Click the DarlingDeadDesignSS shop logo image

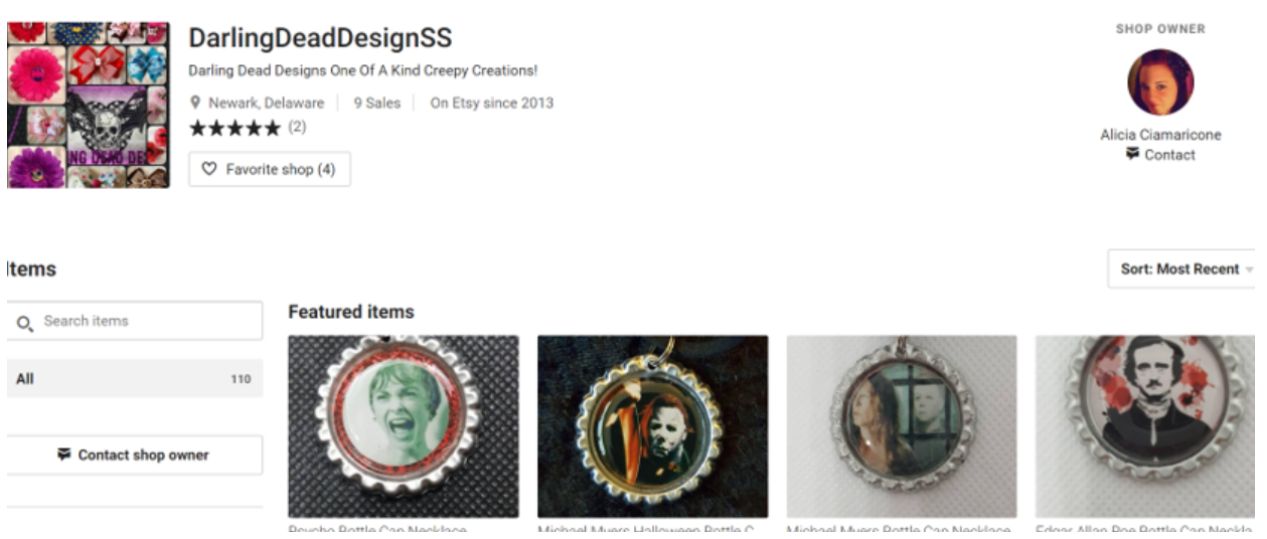tap(88, 105)
